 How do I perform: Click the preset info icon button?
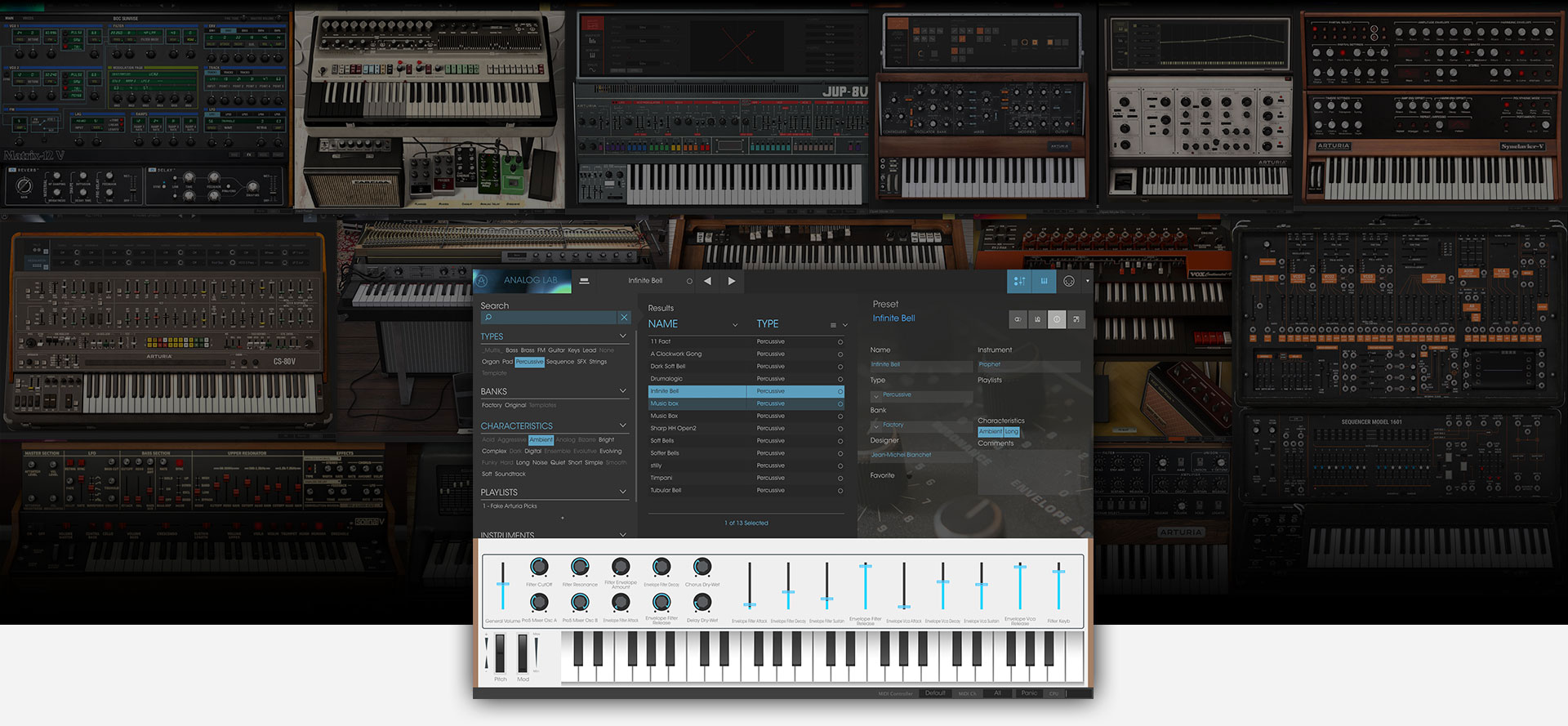coord(1057,319)
